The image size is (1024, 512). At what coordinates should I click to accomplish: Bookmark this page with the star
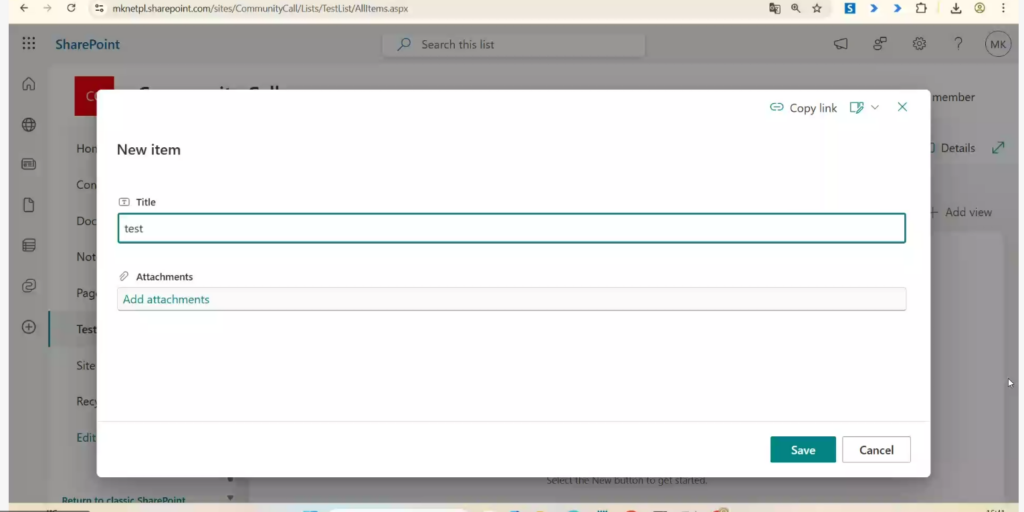817,8
